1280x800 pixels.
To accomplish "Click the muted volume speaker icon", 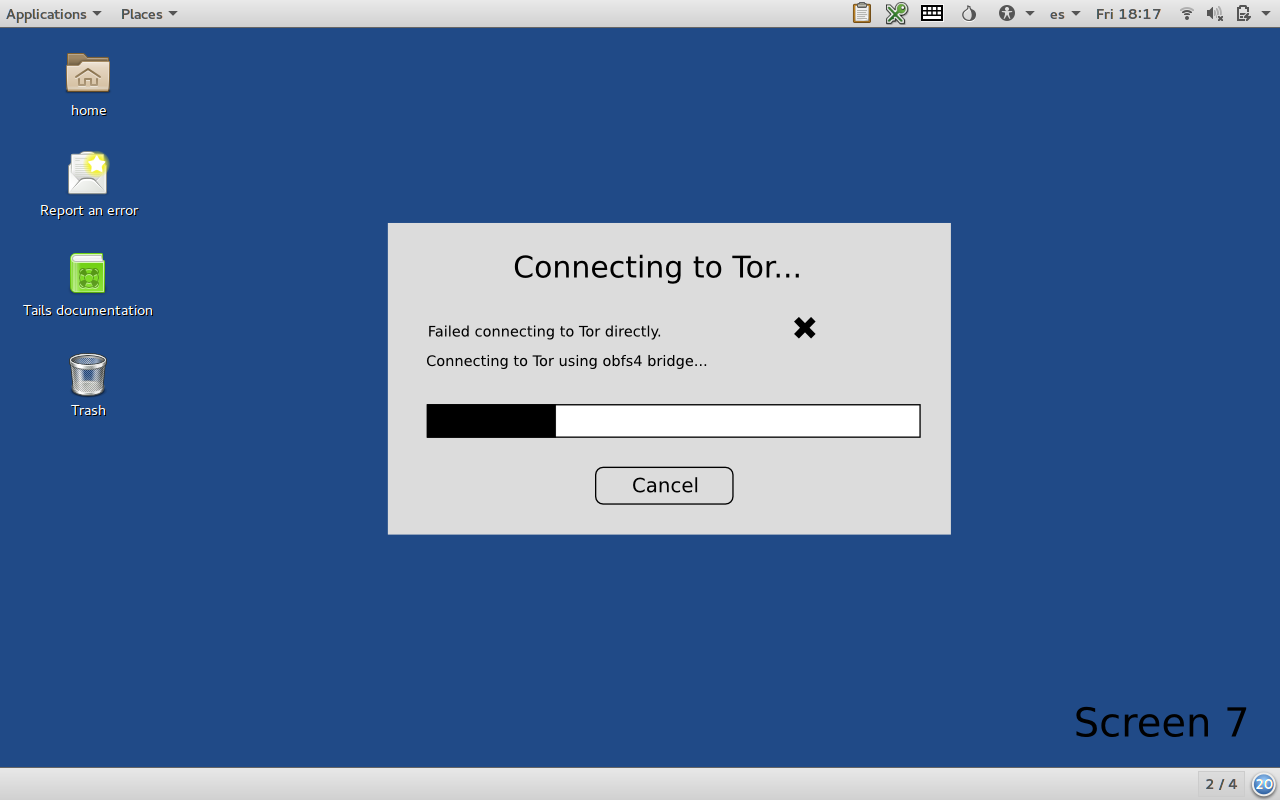I will coord(1215,13).
